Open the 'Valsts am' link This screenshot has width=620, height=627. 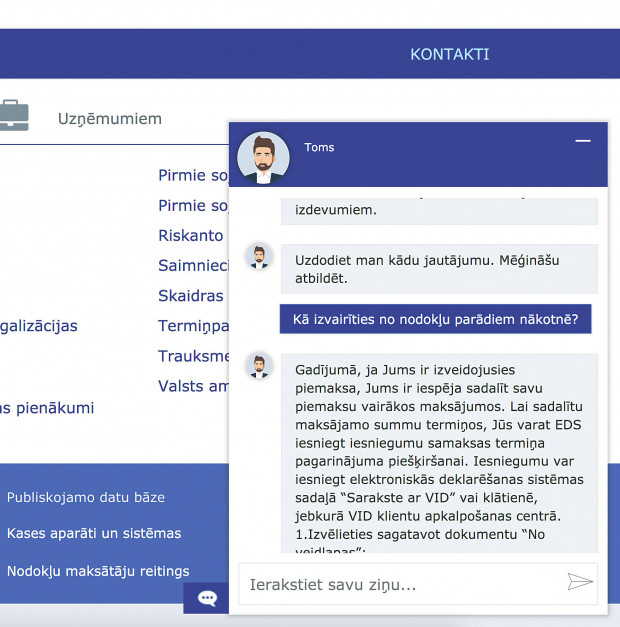pyautogui.click(x=193, y=386)
